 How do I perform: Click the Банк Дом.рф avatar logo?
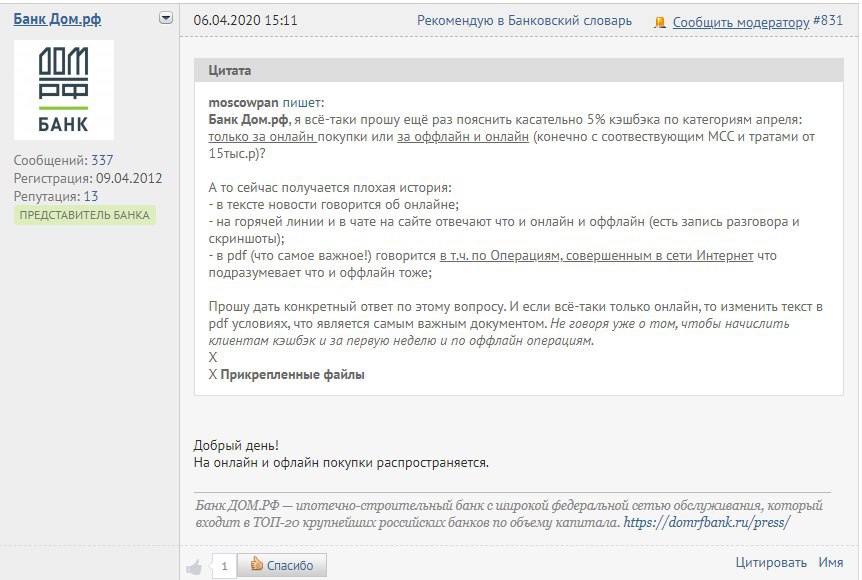coord(64,90)
